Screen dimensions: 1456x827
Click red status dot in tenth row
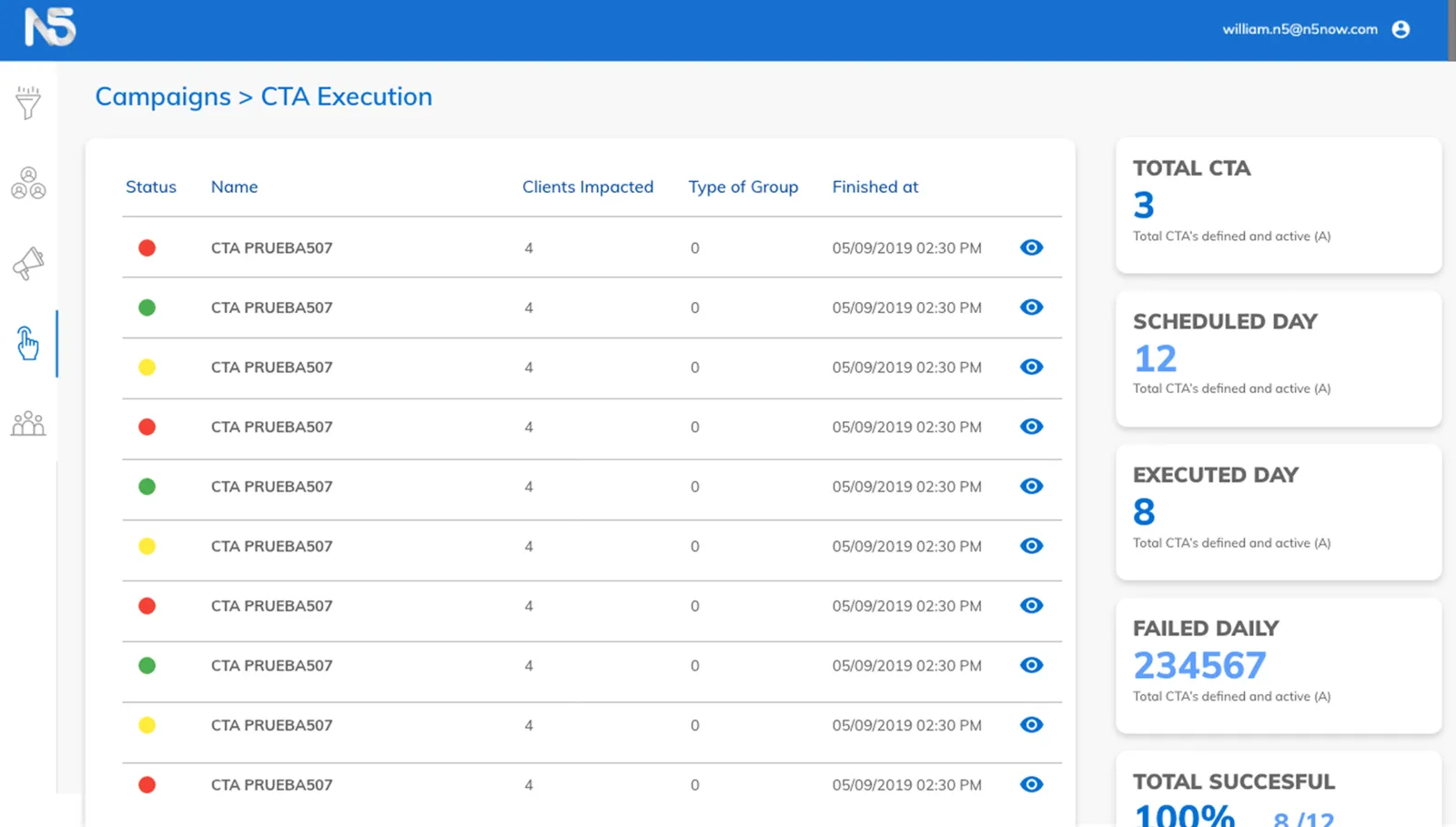pos(147,784)
